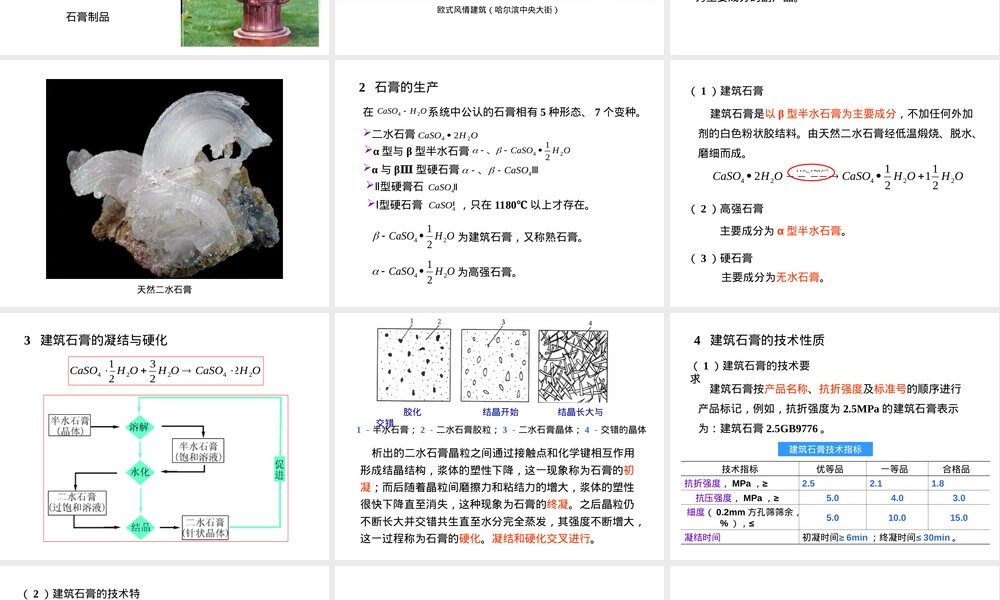Click the 凝结时间 row label

point(702,538)
